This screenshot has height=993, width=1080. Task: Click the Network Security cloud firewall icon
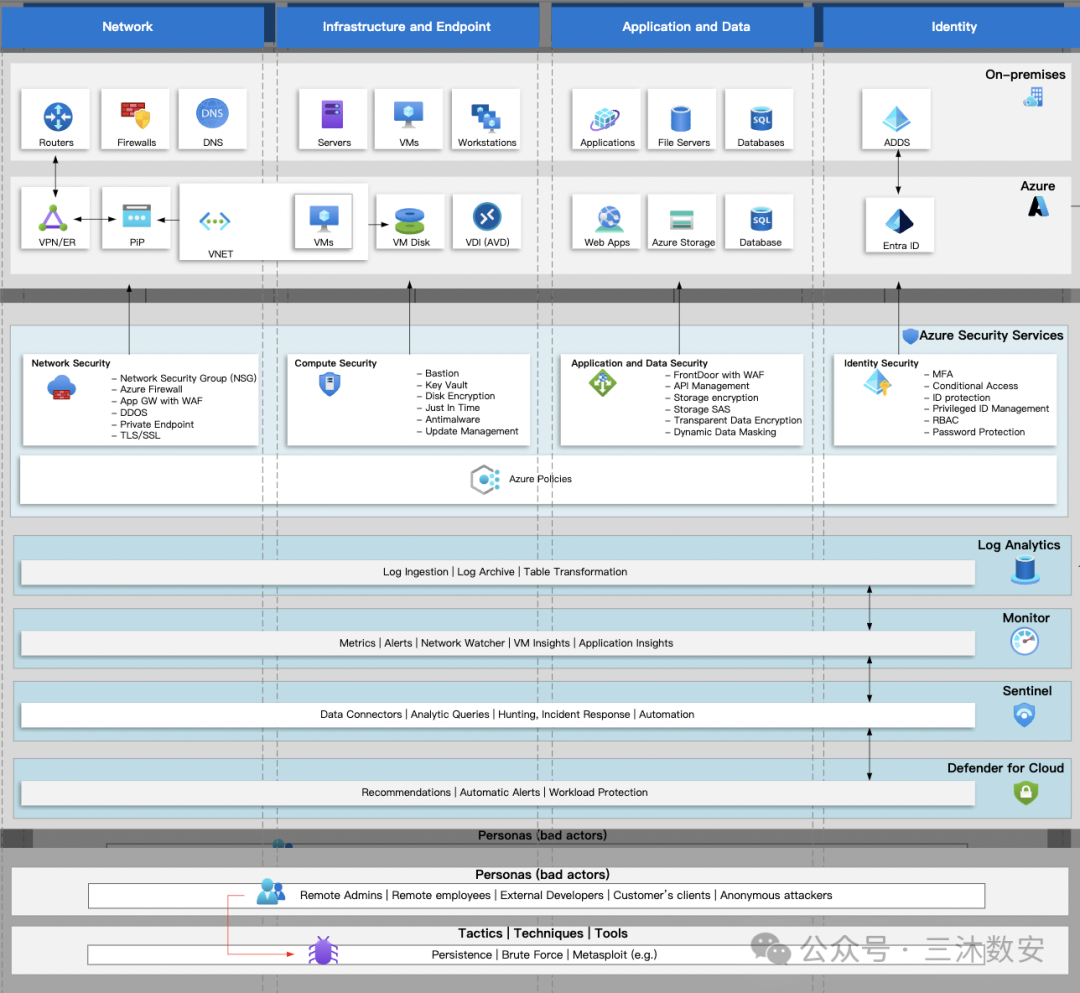[x=61, y=388]
